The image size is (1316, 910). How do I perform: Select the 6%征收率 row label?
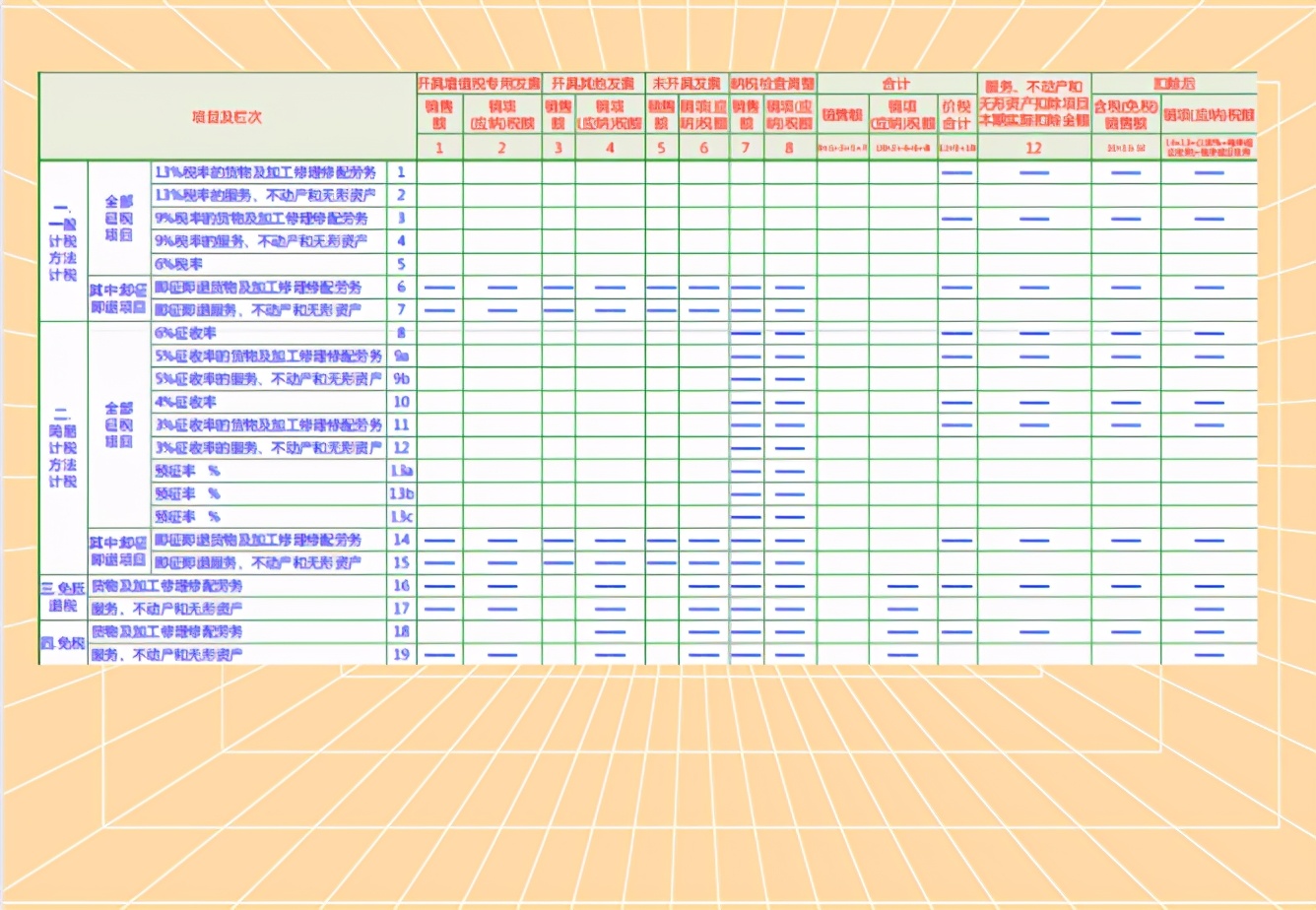187,333
